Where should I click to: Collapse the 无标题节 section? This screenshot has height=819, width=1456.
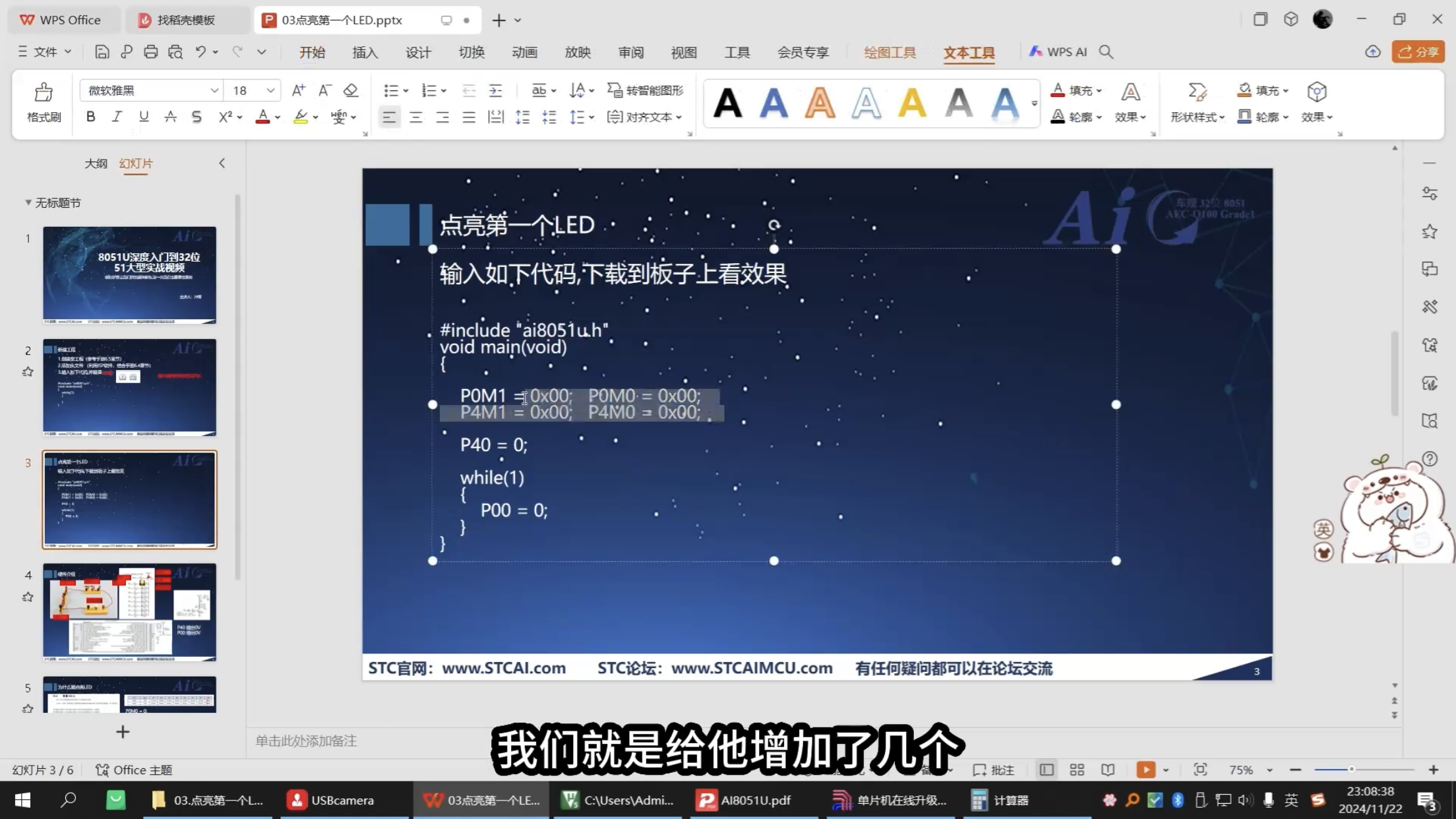28,202
